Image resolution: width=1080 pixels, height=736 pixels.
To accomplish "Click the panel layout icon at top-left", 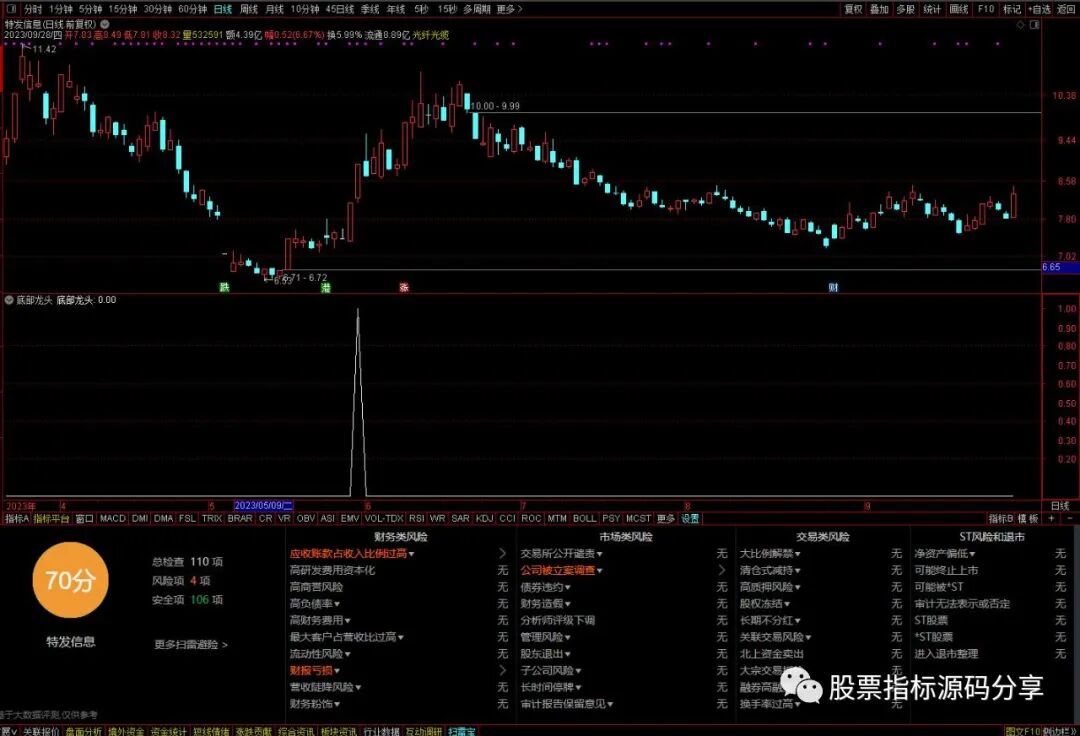I will click(10, 9).
